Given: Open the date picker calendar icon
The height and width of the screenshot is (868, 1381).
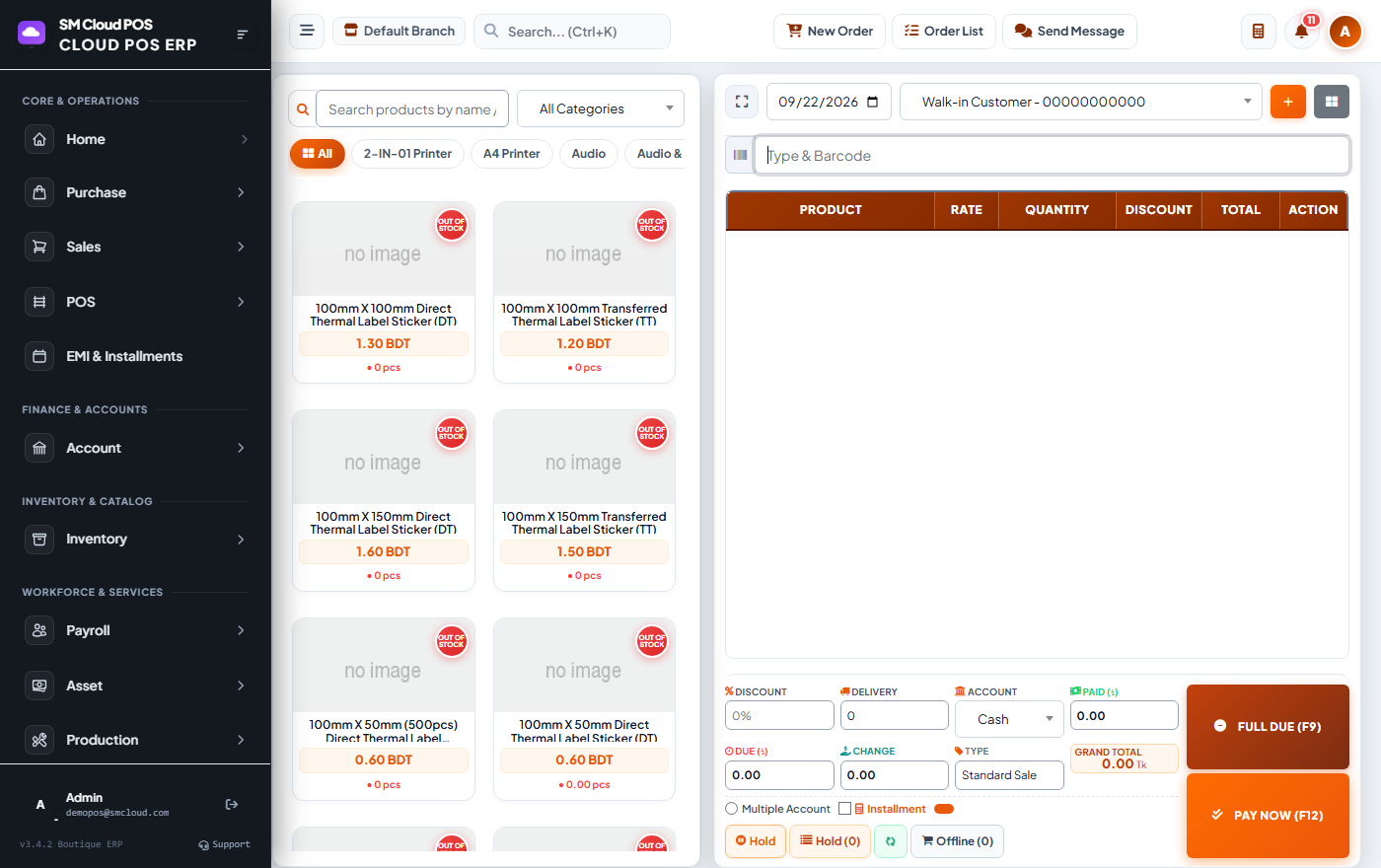Looking at the screenshot, I should 872,102.
